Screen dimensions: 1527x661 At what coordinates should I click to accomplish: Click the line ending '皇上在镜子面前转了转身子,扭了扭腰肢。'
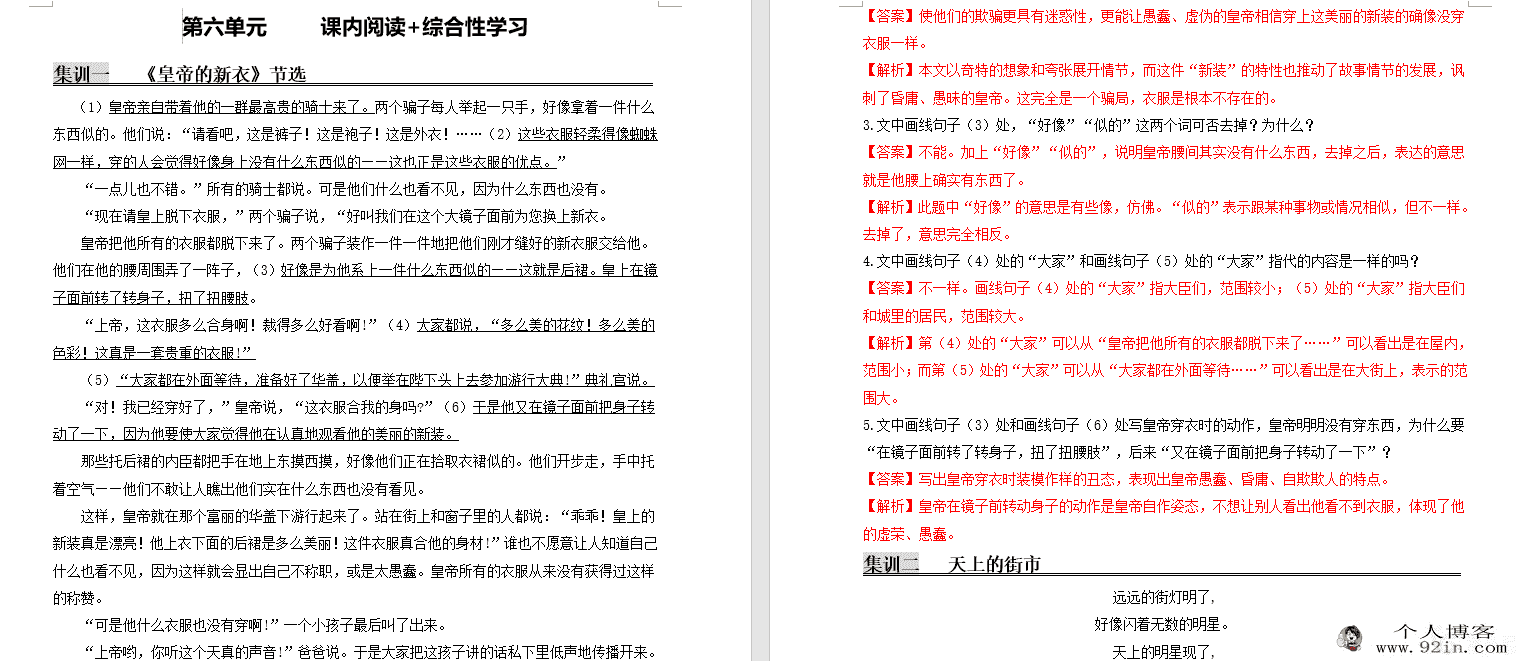pyautogui.click(x=156, y=298)
